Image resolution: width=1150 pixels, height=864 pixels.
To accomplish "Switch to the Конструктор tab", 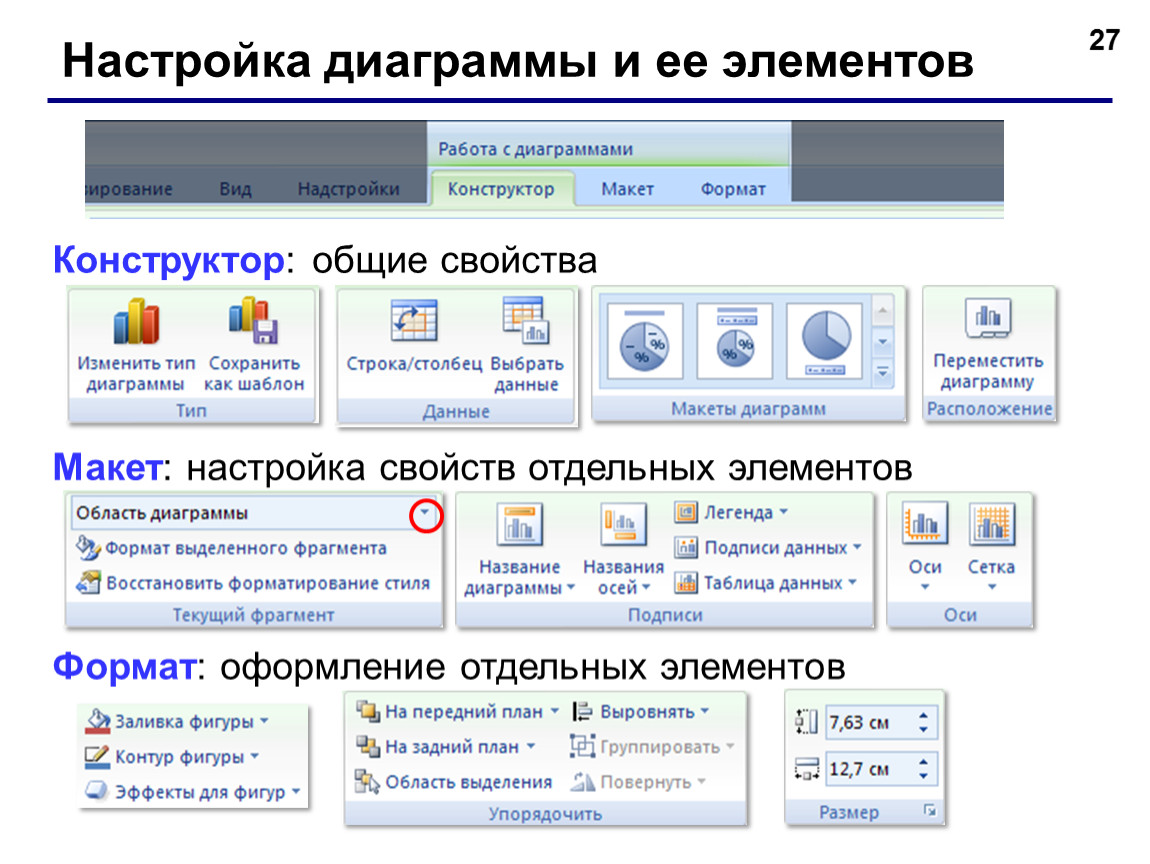I will pos(501,189).
